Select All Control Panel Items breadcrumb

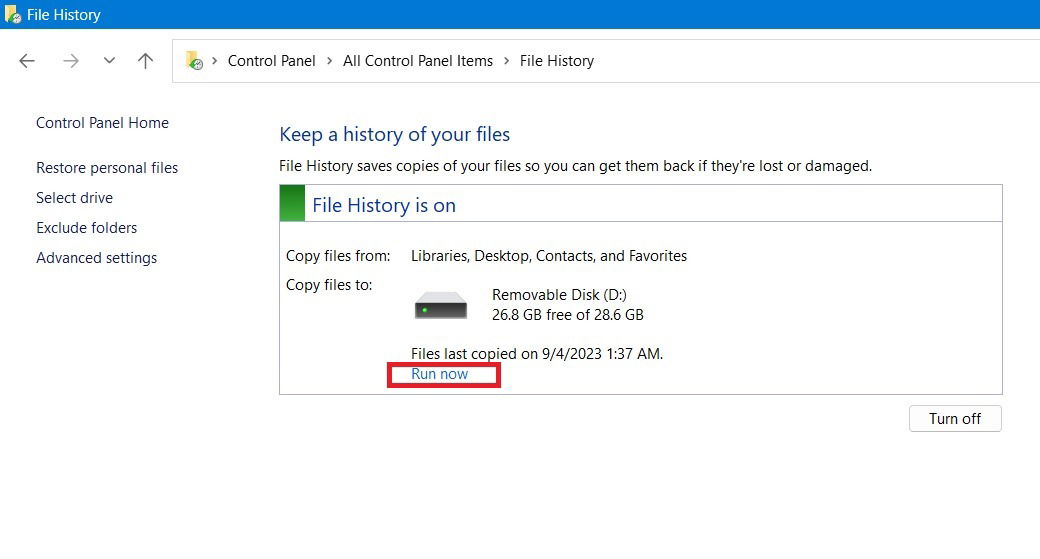click(418, 61)
